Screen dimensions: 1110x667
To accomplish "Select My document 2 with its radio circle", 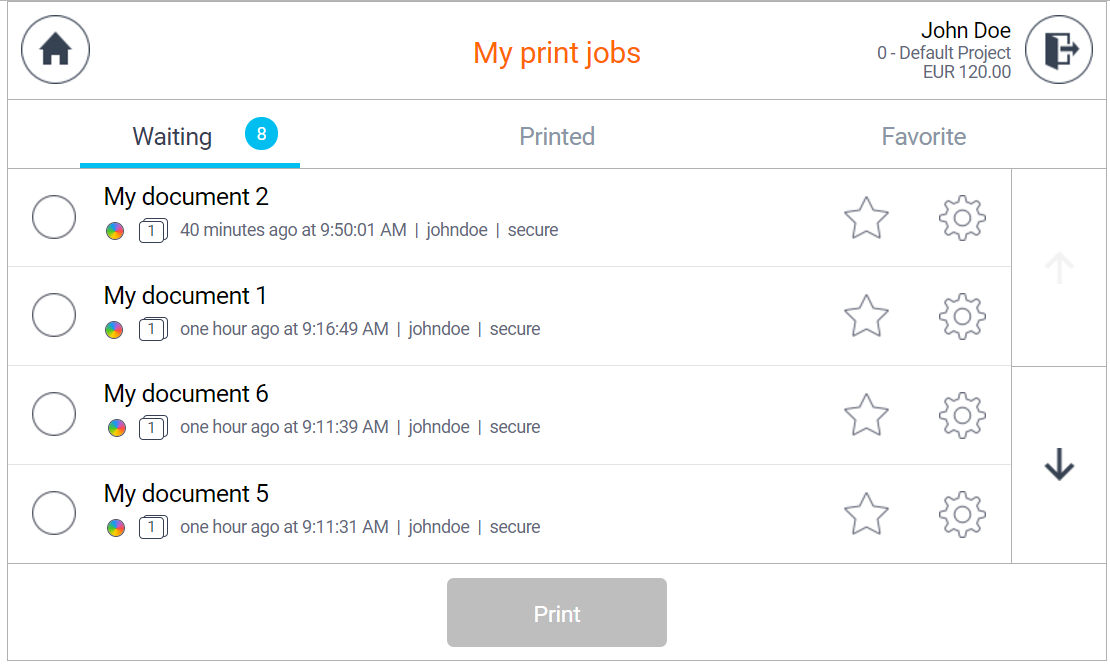I will click(x=53, y=217).
